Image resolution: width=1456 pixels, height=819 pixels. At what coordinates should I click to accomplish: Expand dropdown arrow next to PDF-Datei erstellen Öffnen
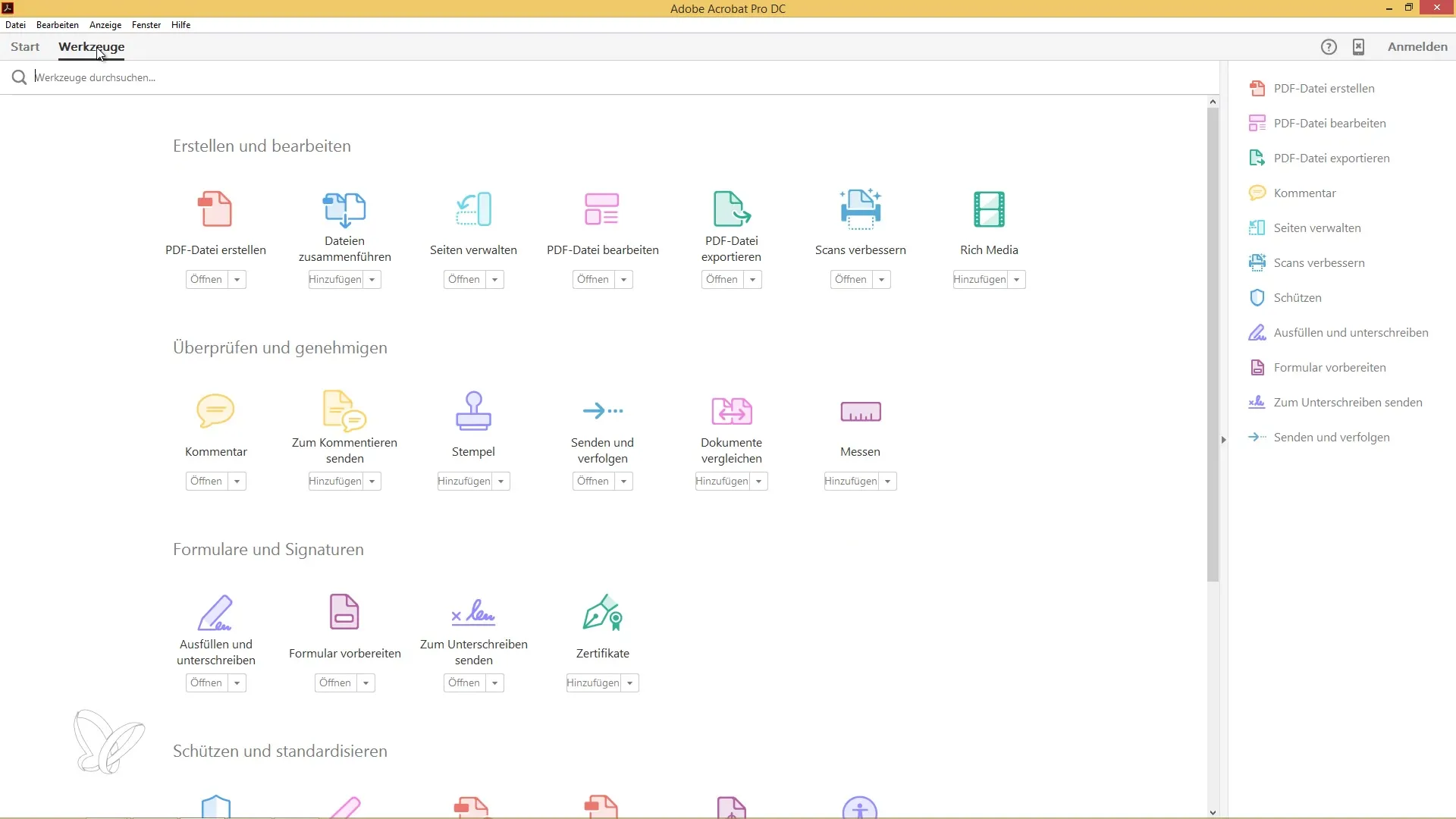pos(237,280)
